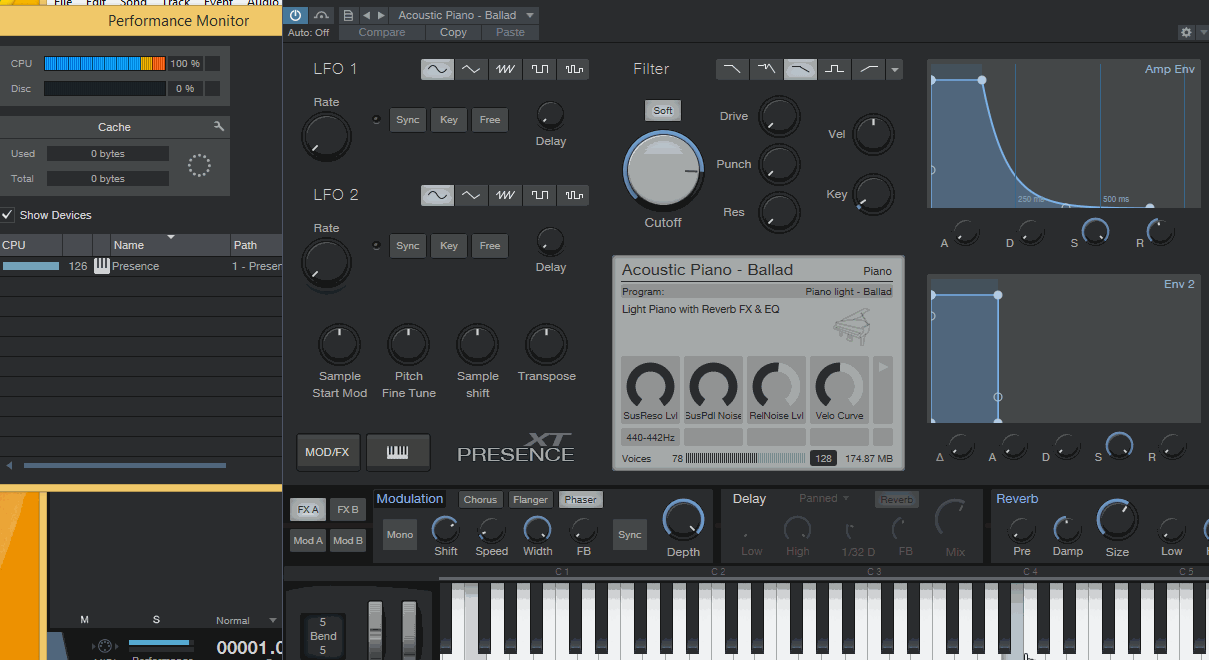Click the Paste button
The width and height of the screenshot is (1209, 660).
coord(510,32)
